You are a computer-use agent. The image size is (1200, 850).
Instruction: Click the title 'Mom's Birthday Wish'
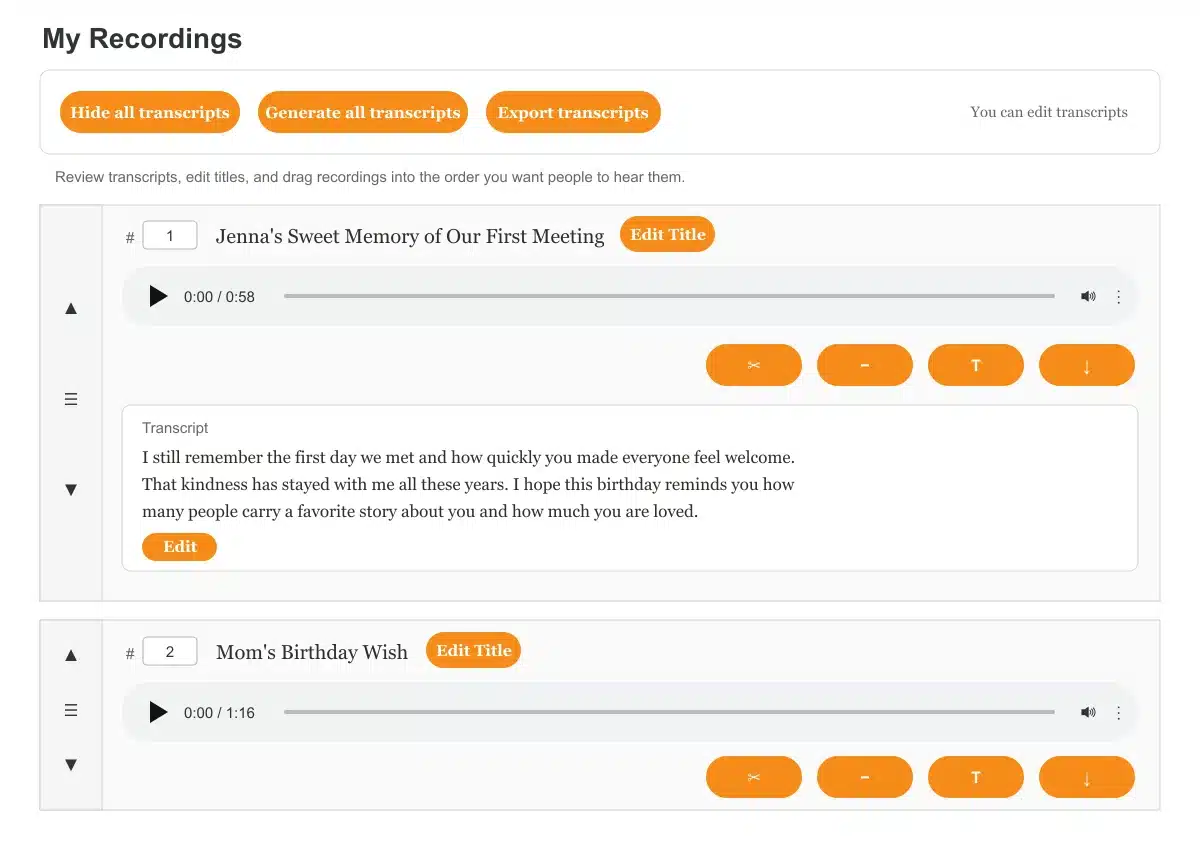coord(312,652)
